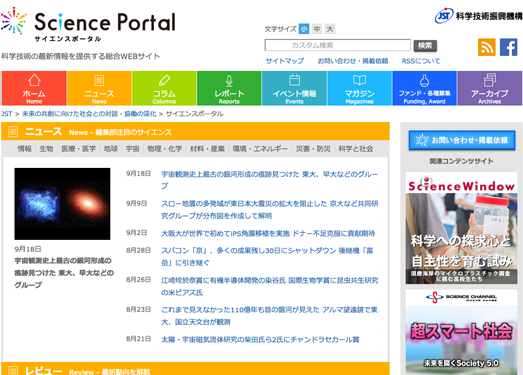Set font size to 中 medium

click(317, 29)
